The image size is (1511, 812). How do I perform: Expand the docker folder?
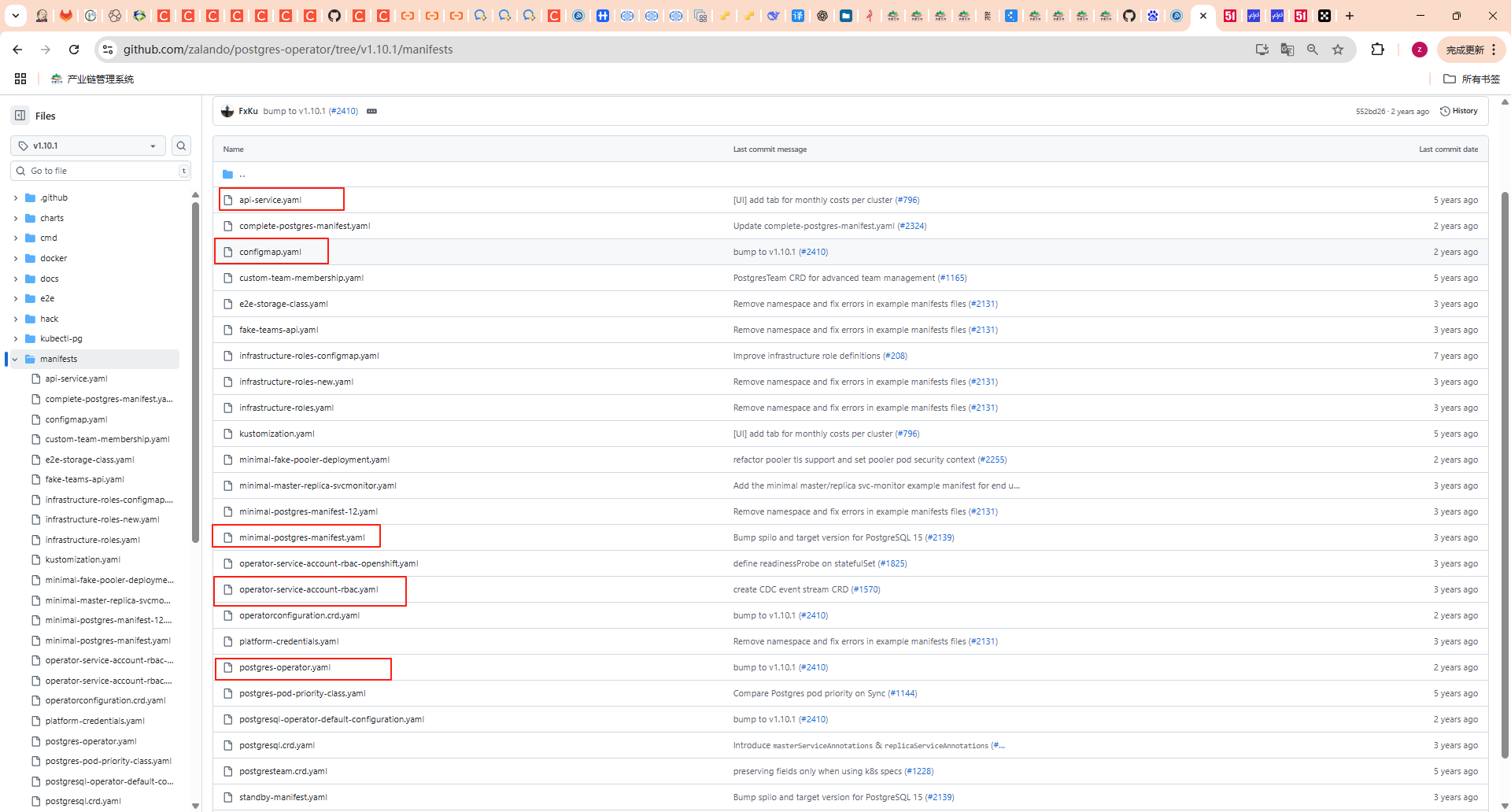click(16, 258)
